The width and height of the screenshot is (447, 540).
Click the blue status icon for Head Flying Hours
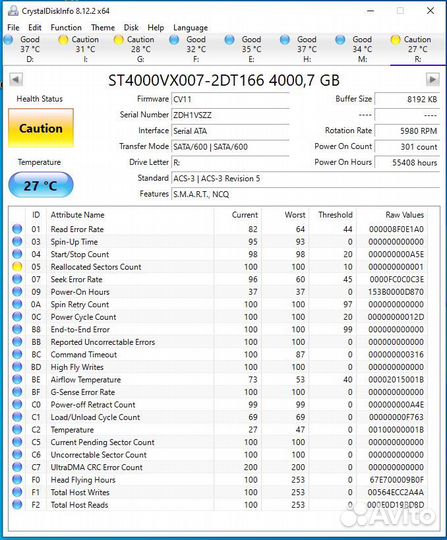click(17, 479)
